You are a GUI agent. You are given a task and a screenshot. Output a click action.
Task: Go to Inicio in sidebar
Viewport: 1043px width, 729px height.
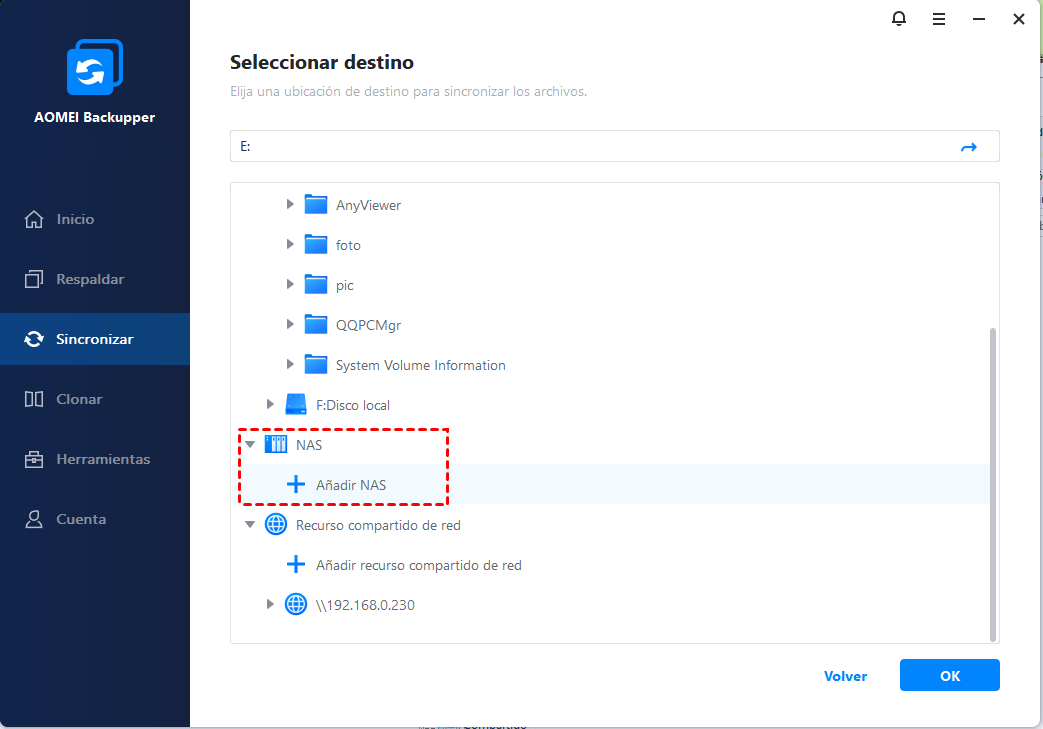pyautogui.click(x=94, y=219)
